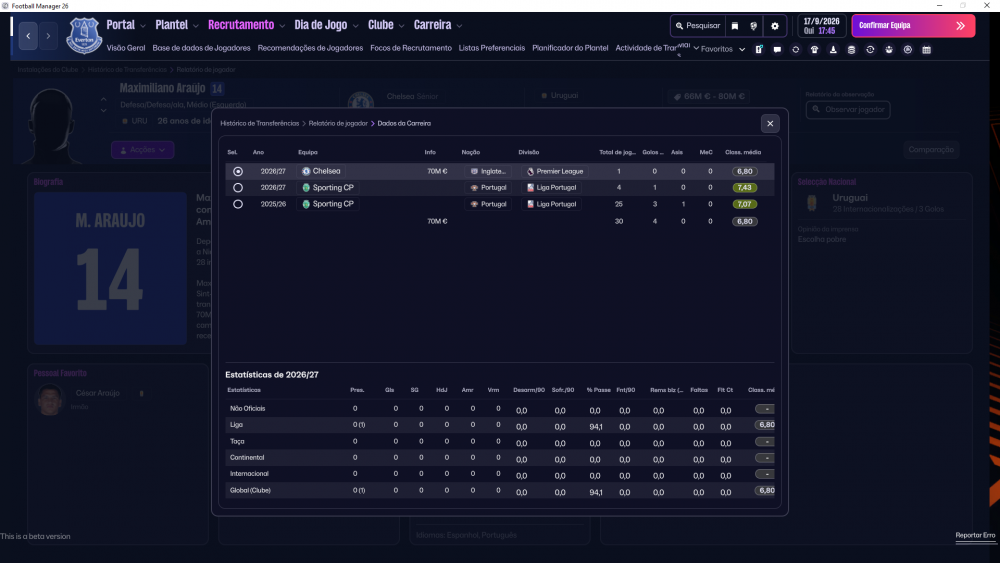Open the world/globe icon in top bar
Viewport: 1000px width, 563px height.
click(x=754, y=26)
